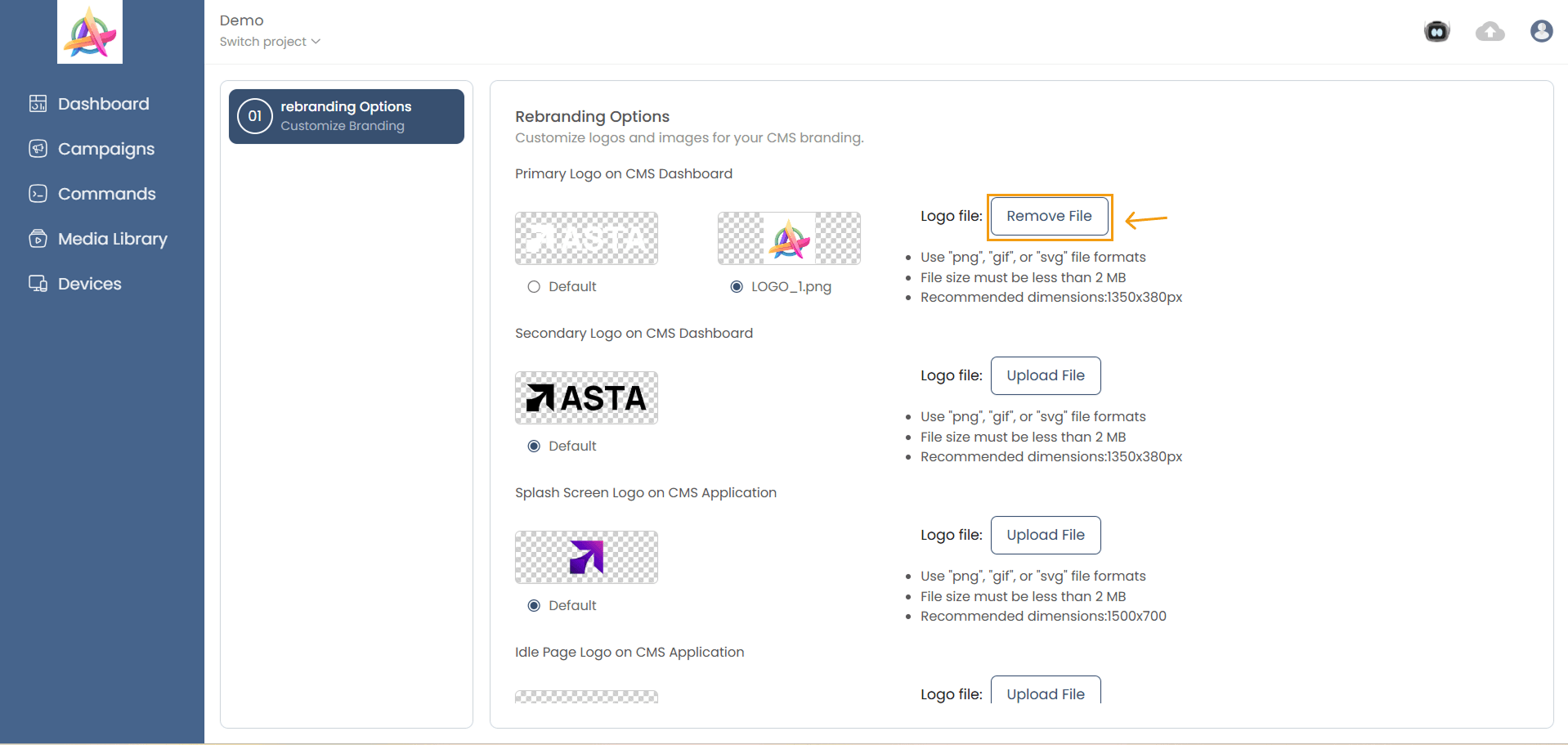Click the Media Library icon
Viewport: 1568px width, 745px height.
click(x=38, y=239)
